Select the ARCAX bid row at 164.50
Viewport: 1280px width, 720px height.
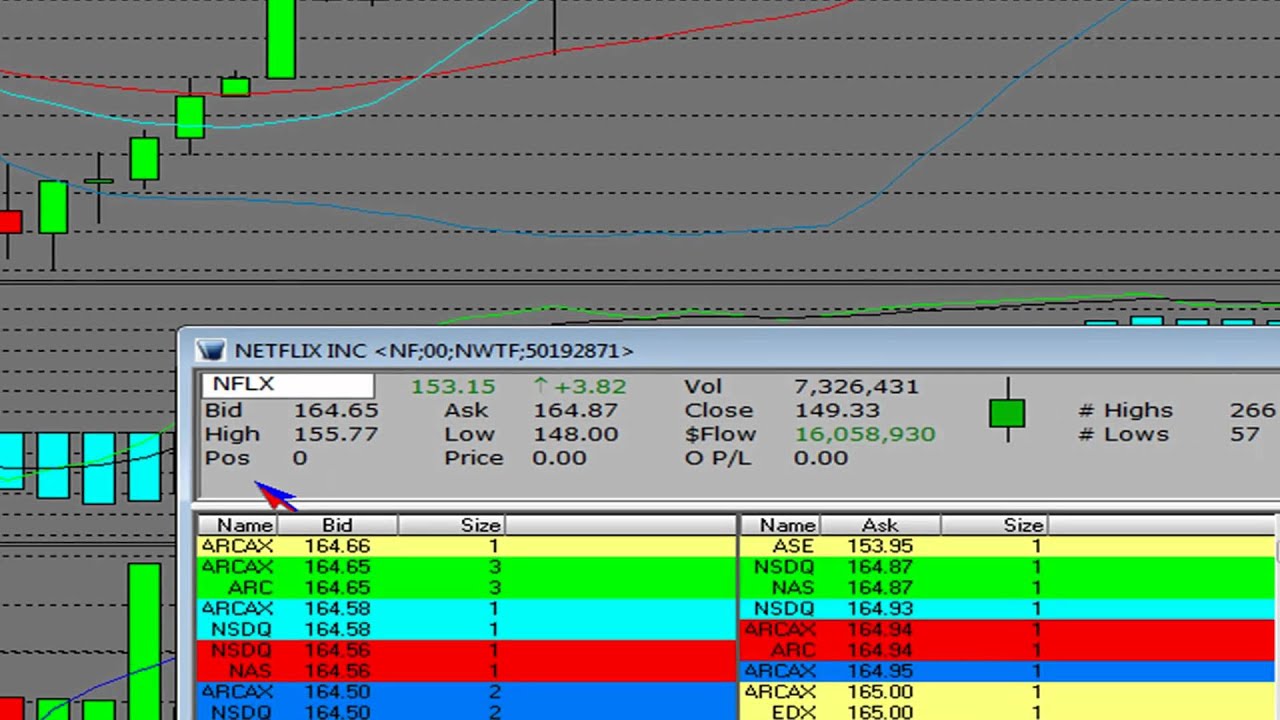[x=466, y=693]
